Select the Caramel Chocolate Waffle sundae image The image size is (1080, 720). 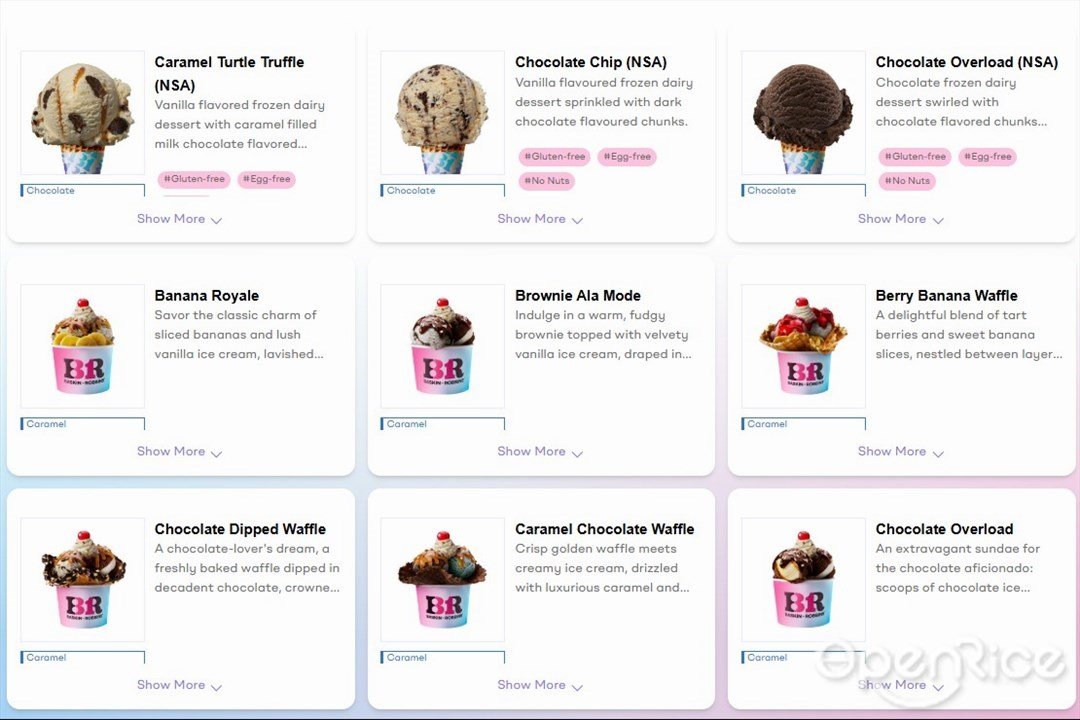click(443, 579)
